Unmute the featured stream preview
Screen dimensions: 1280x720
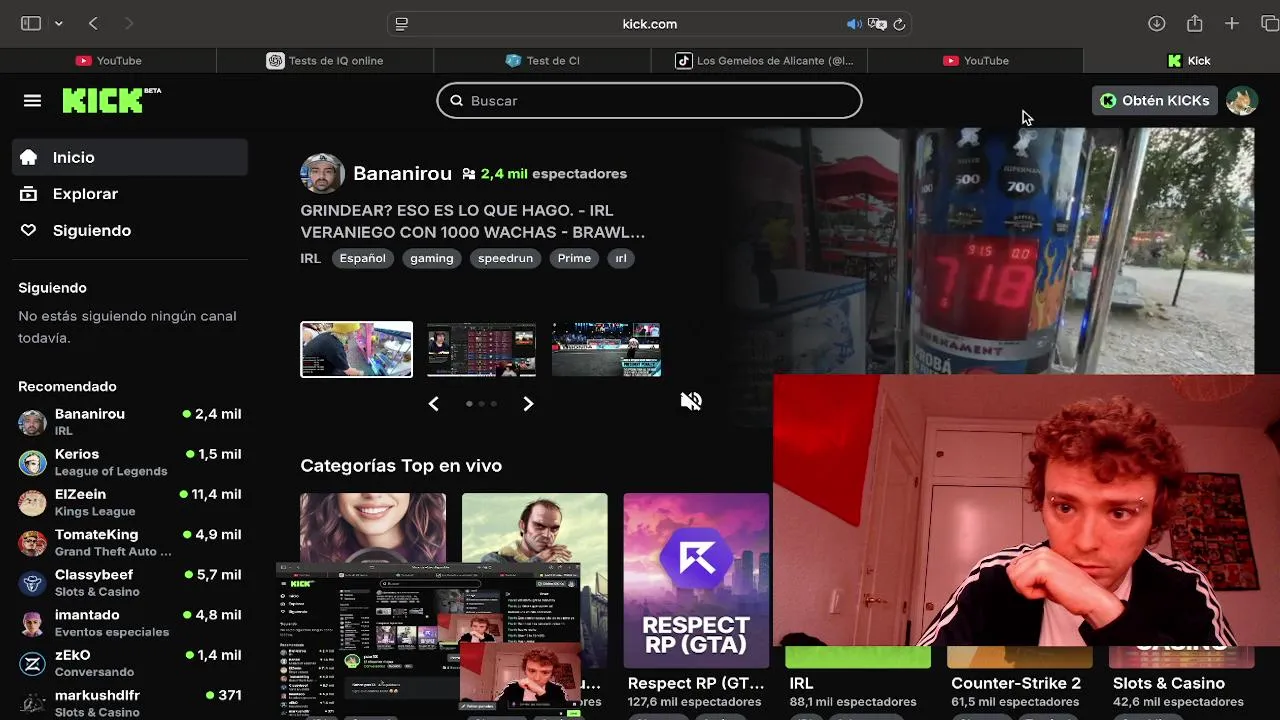[691, 401]
